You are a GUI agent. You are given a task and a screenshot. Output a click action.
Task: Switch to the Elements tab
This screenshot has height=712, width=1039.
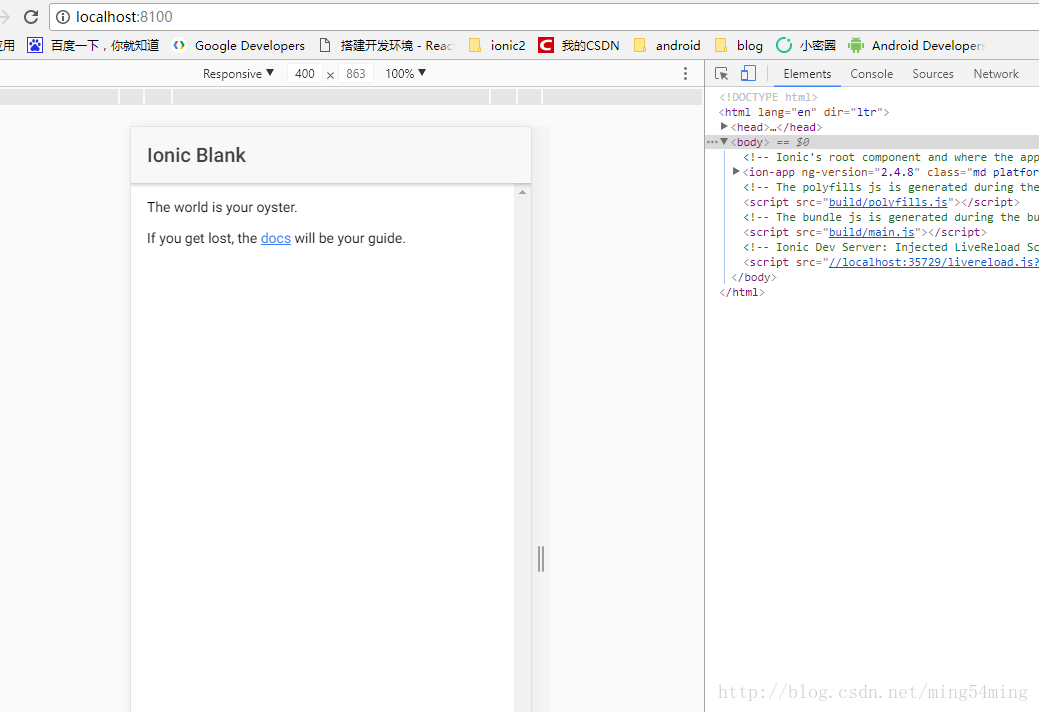click(807, 74)
